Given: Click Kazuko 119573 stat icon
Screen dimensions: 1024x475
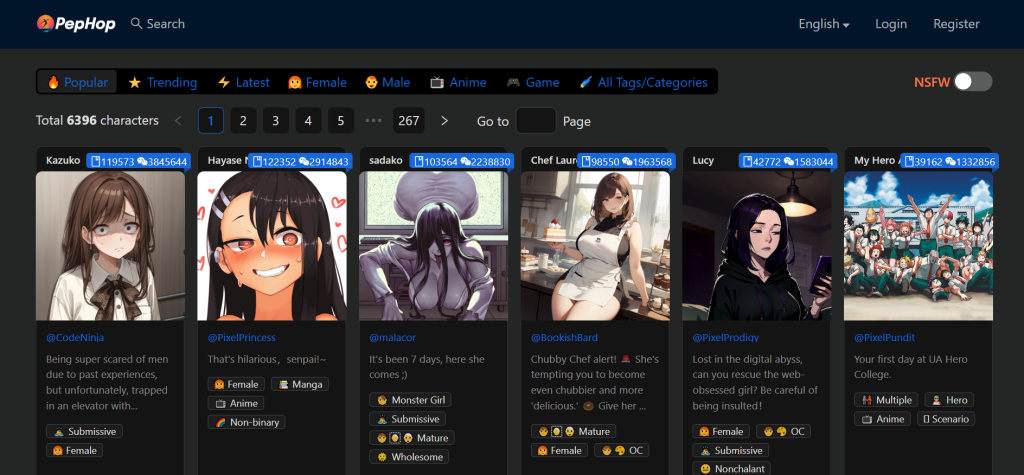Looking at the screenshot, I should (x=95, y=161).
